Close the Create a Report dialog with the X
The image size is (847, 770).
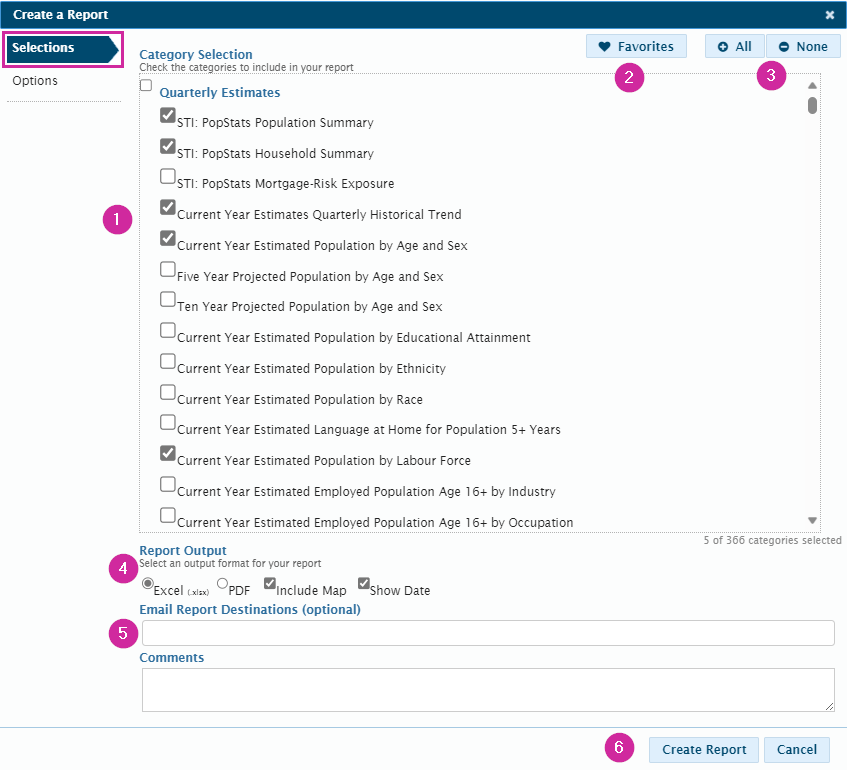tap(831, 15)
